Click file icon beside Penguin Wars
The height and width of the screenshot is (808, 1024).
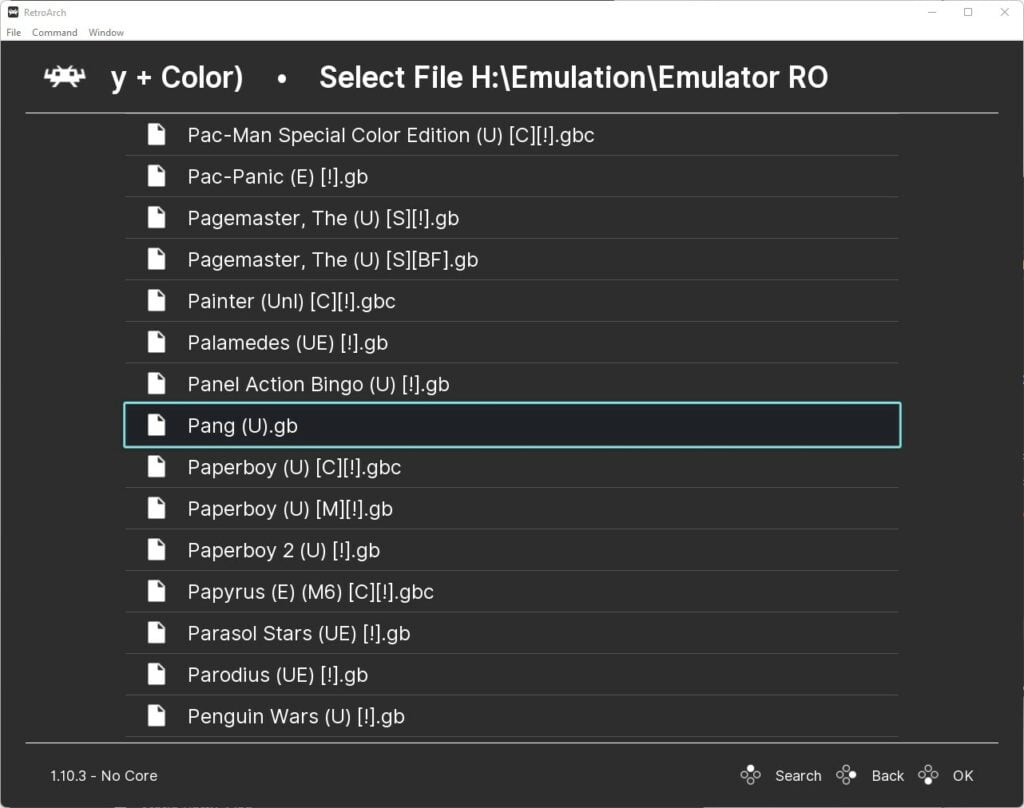(x=157, y=715)
